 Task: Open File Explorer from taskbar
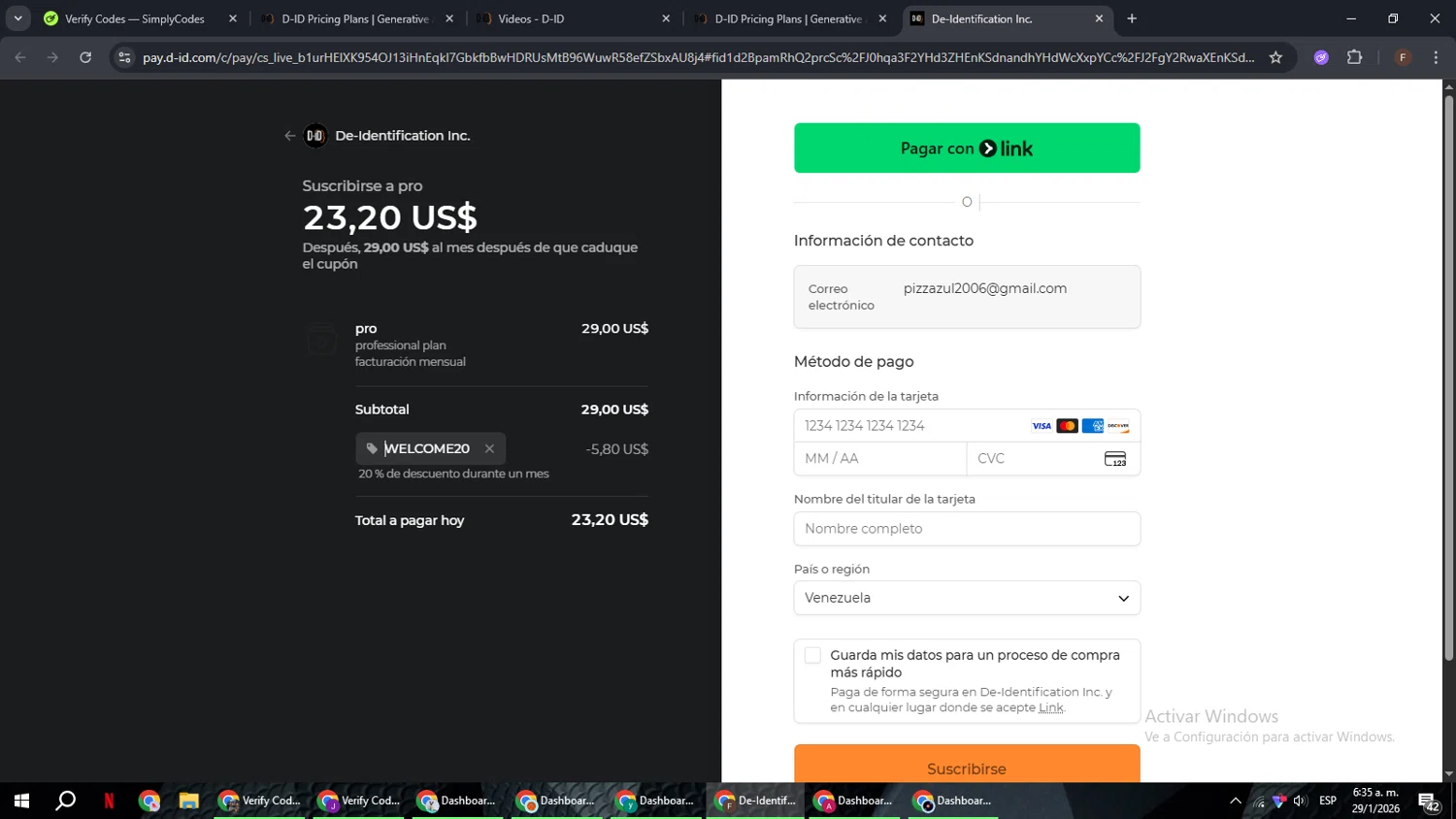click(188, 801)
